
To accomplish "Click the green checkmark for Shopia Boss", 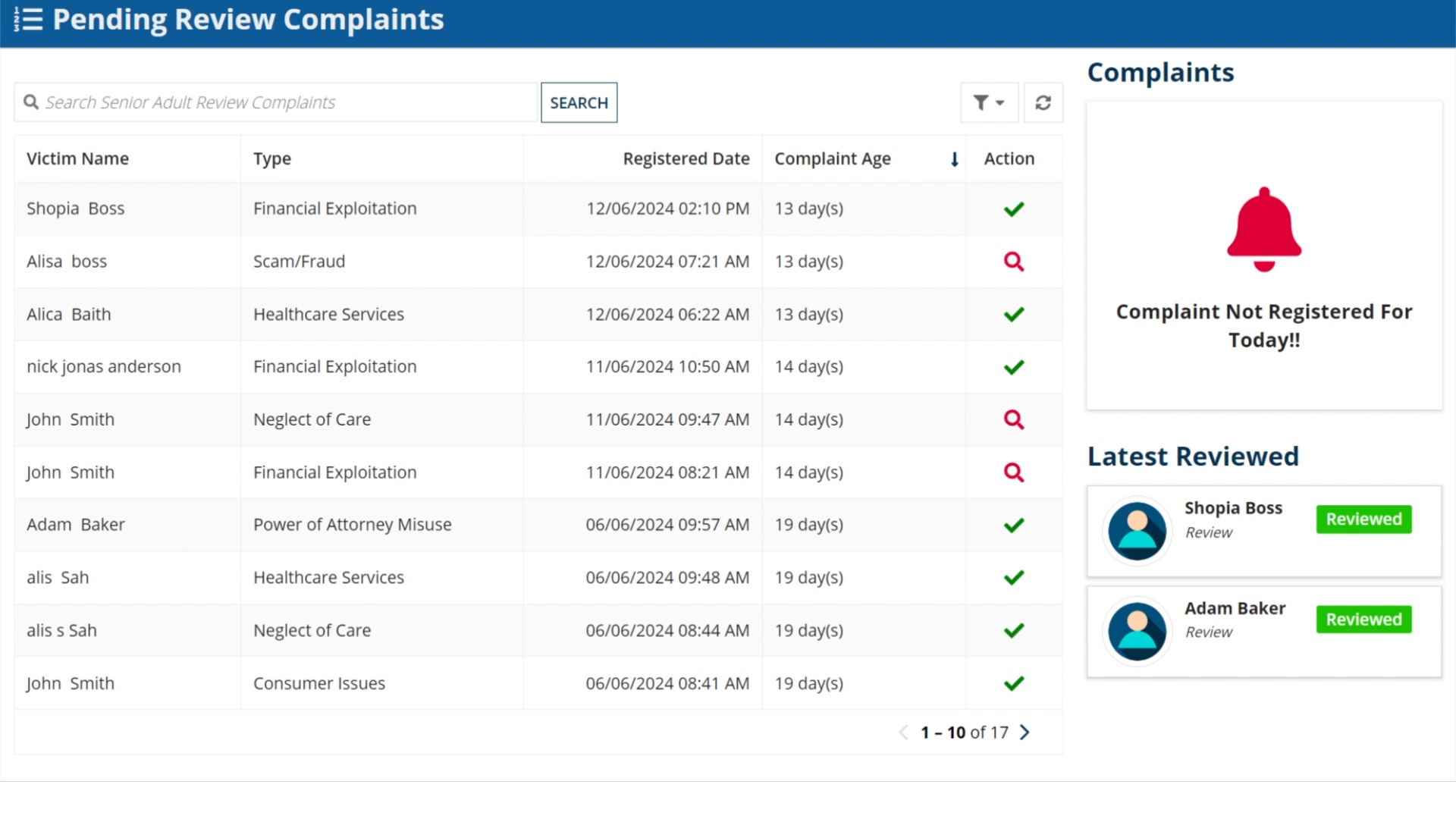I will pyautogui.click(x=1014, y=209).
